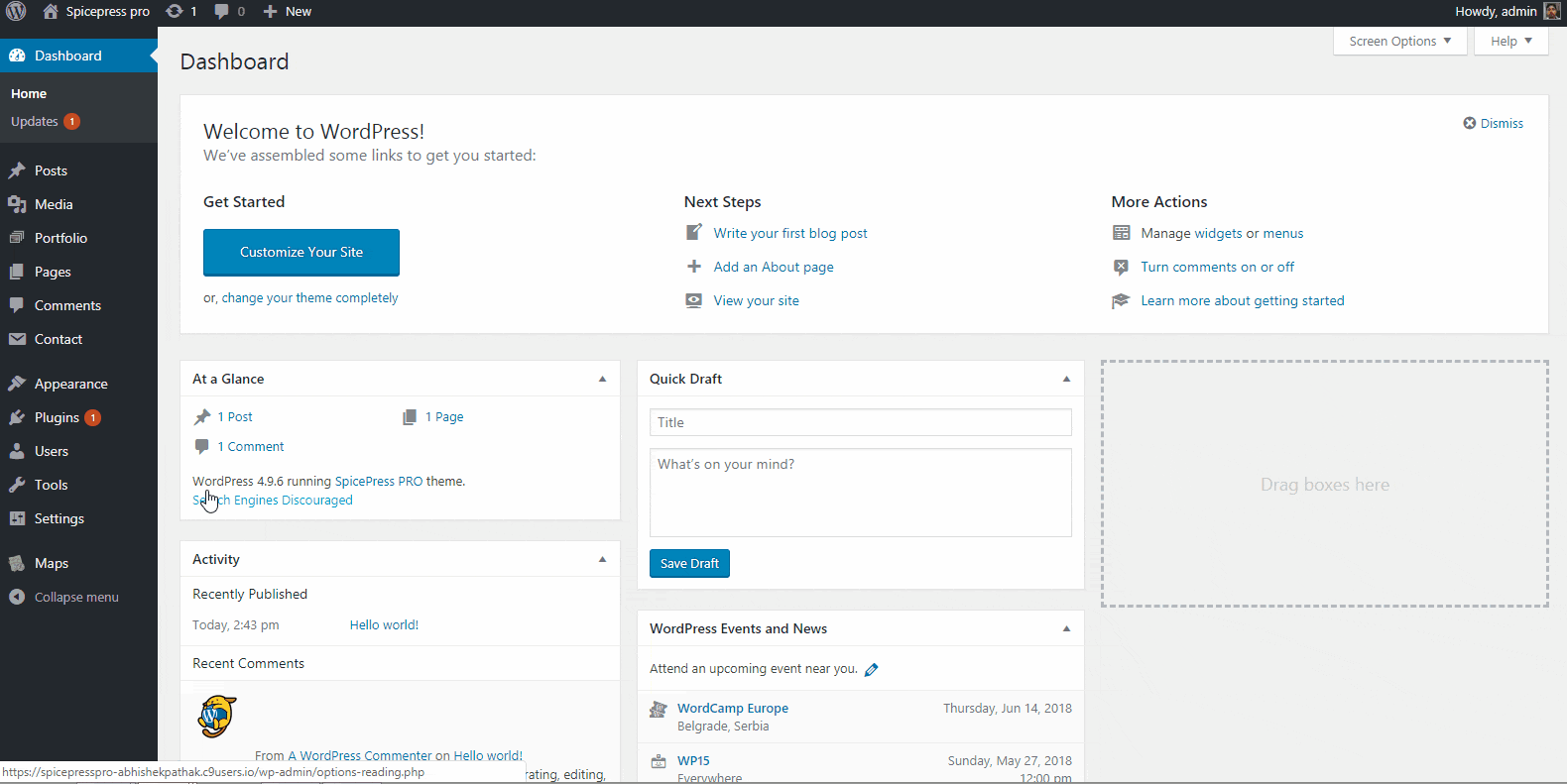The image size is (1567, 784).
Task: Click the Collapse menu arrow icon
Action: [17, 597]
